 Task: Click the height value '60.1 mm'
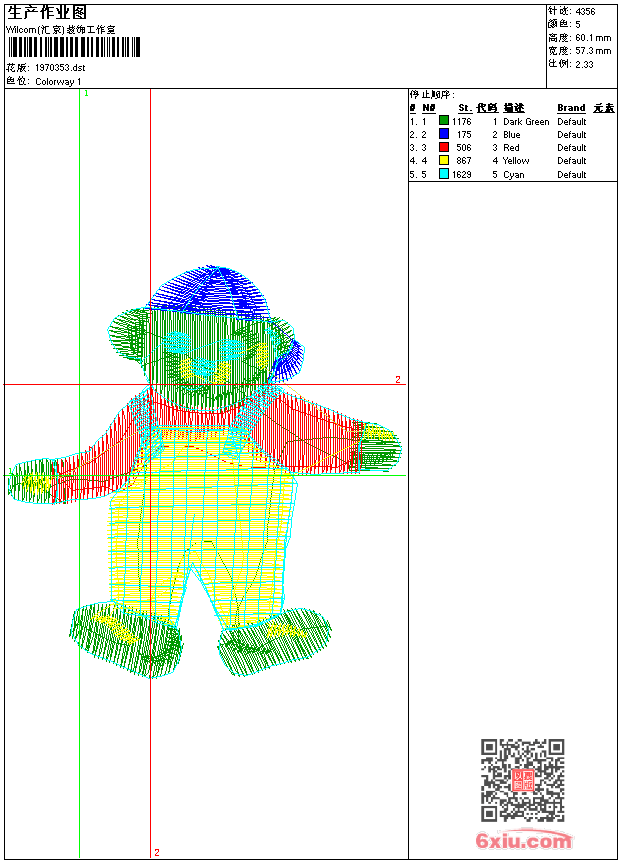coord(593,38)
